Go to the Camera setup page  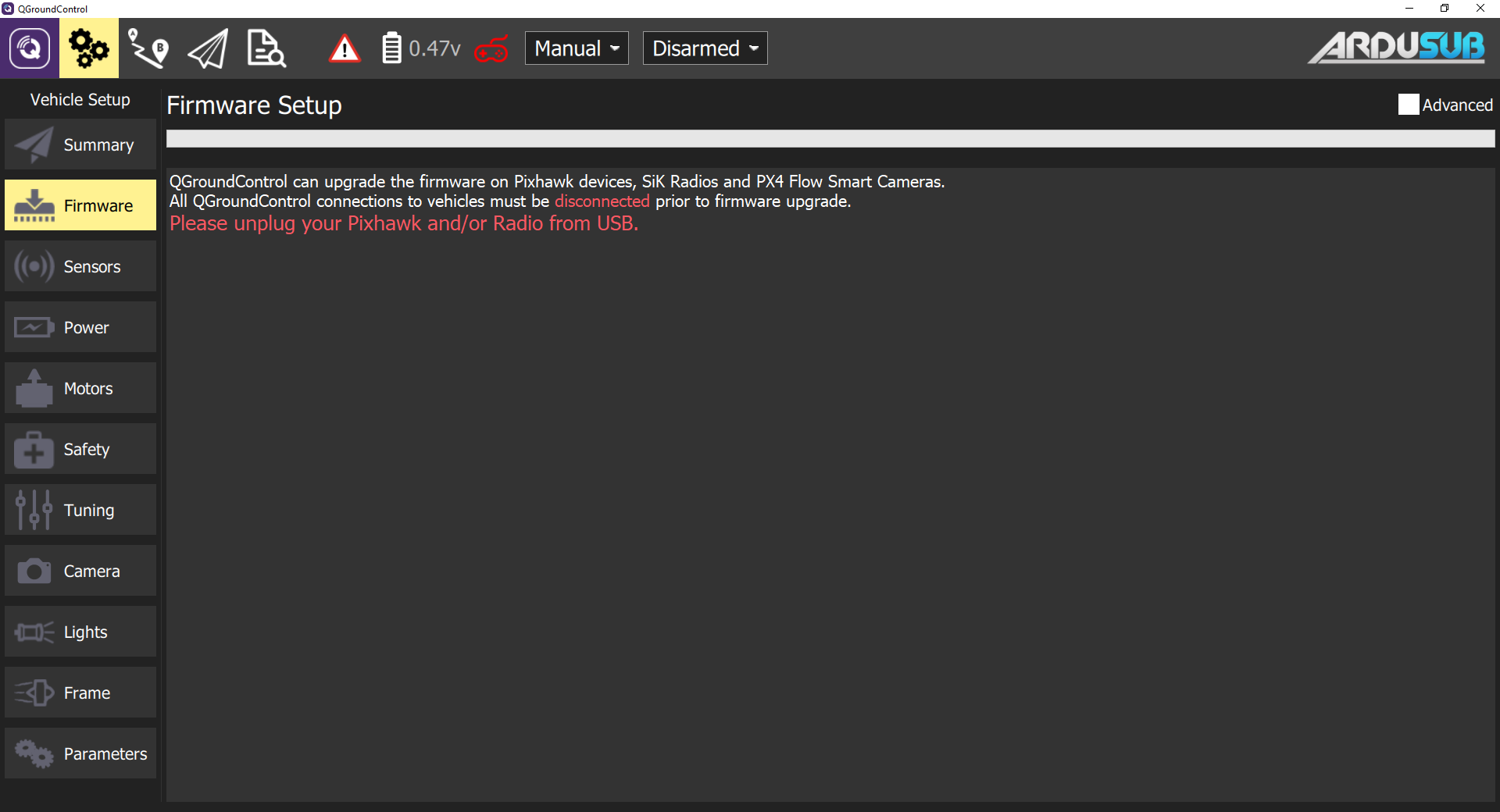(80, 571)
